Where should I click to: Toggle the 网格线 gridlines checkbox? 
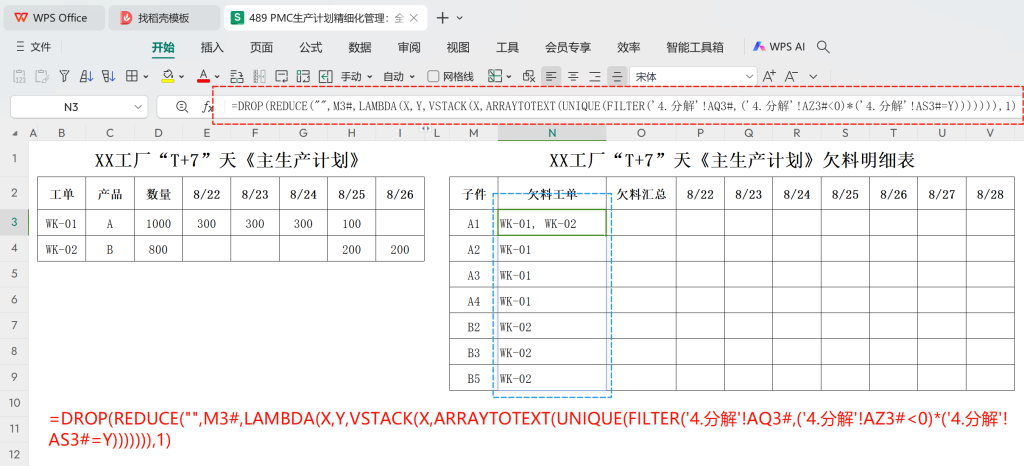click(x=432, y=76)
